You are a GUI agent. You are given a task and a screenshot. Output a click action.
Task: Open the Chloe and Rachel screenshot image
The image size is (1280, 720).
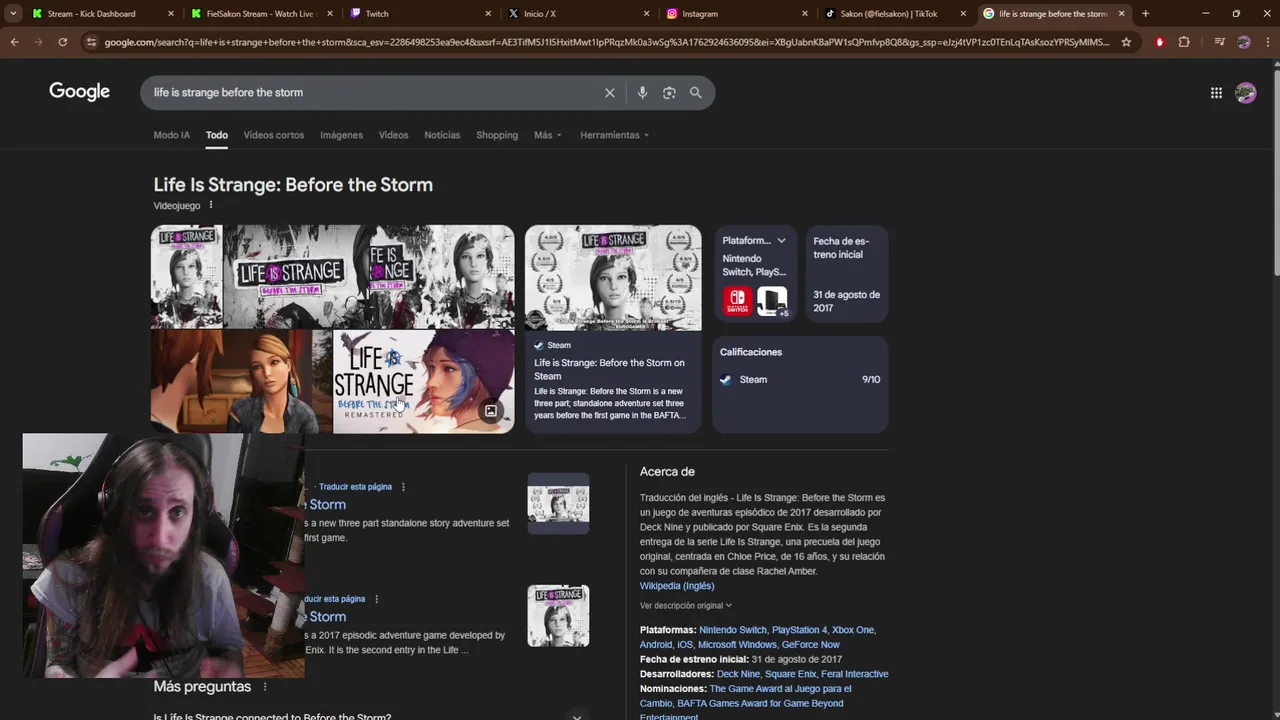tap(240, 381)
